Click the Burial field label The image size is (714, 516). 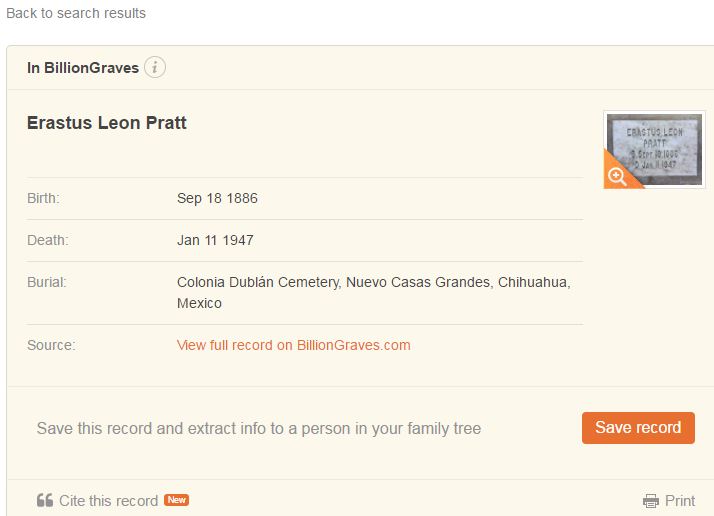coord(46,282)
